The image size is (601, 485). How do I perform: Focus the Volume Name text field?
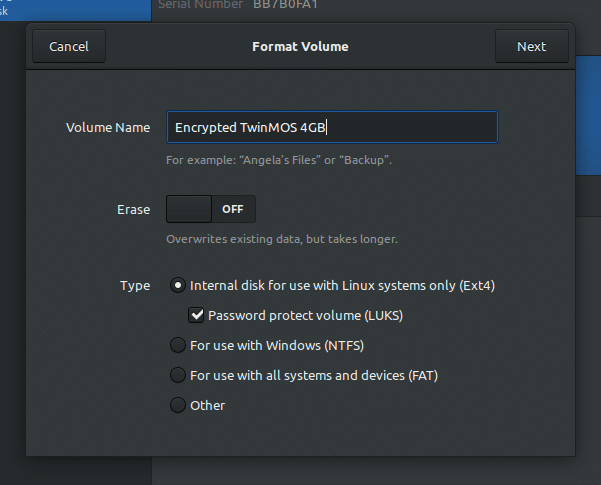331,128
